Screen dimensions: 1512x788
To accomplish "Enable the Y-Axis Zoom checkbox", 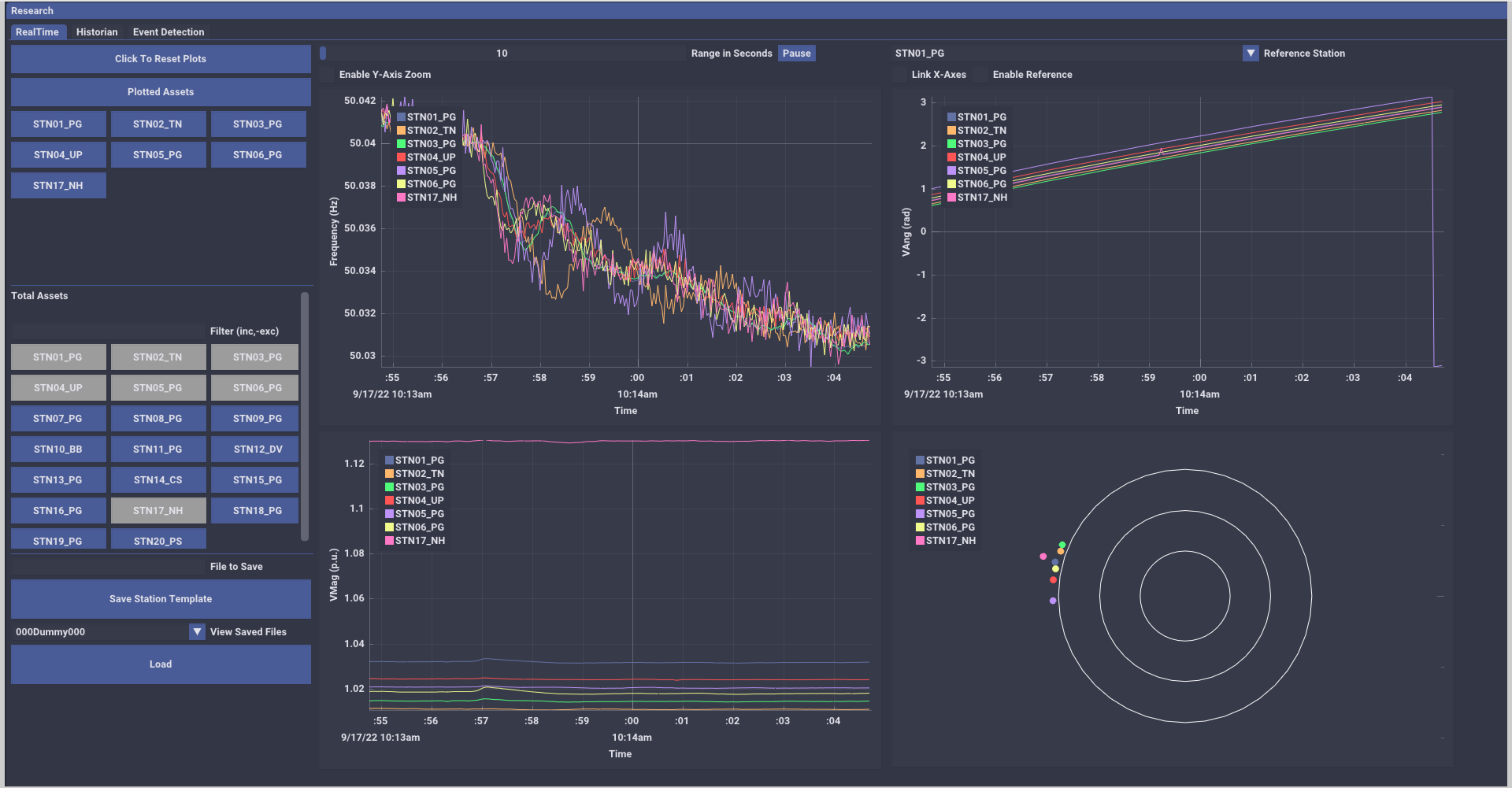I will (326, 75).
